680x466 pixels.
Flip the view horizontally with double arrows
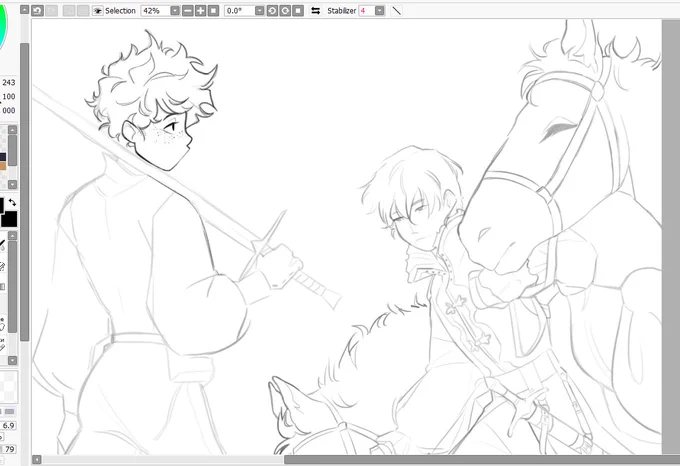316,11
